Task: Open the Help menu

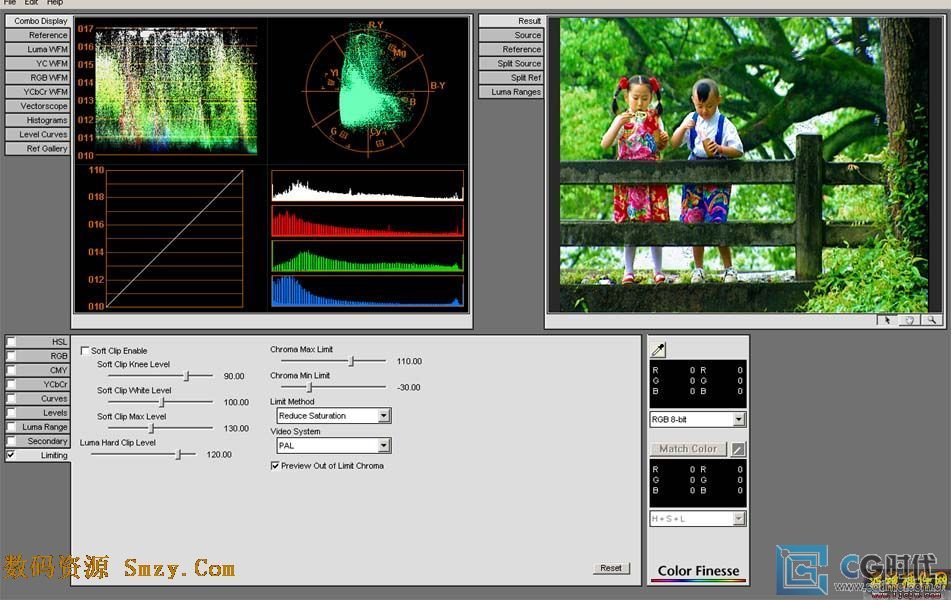Action: 55,2
